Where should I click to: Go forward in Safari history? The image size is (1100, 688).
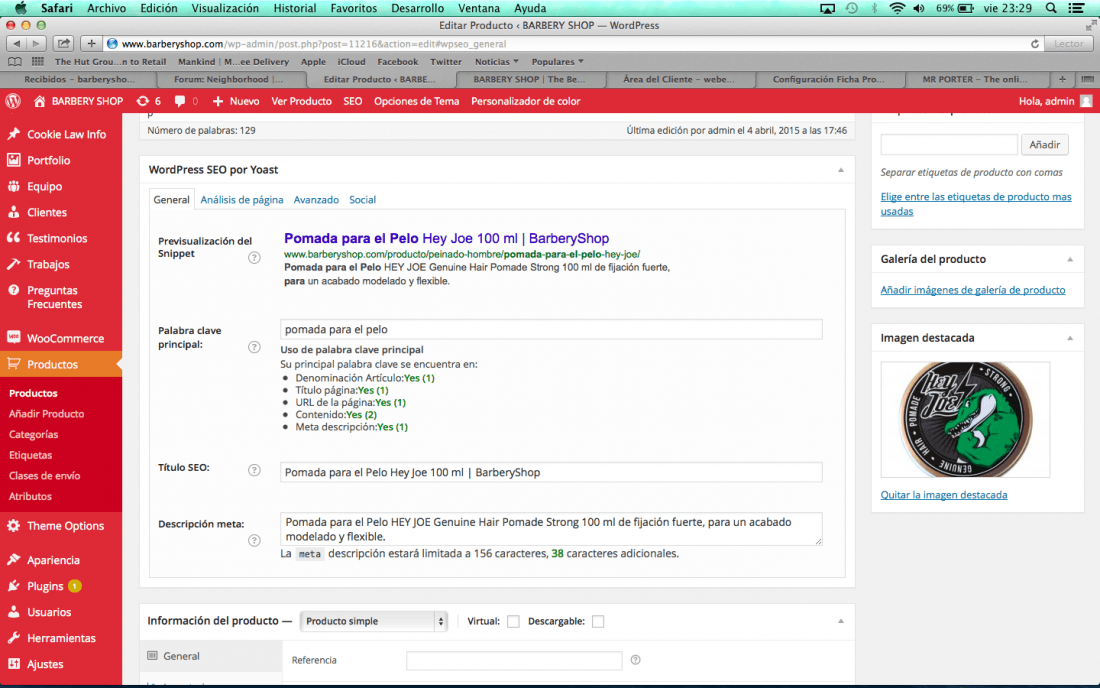click(x=35, y=43)
